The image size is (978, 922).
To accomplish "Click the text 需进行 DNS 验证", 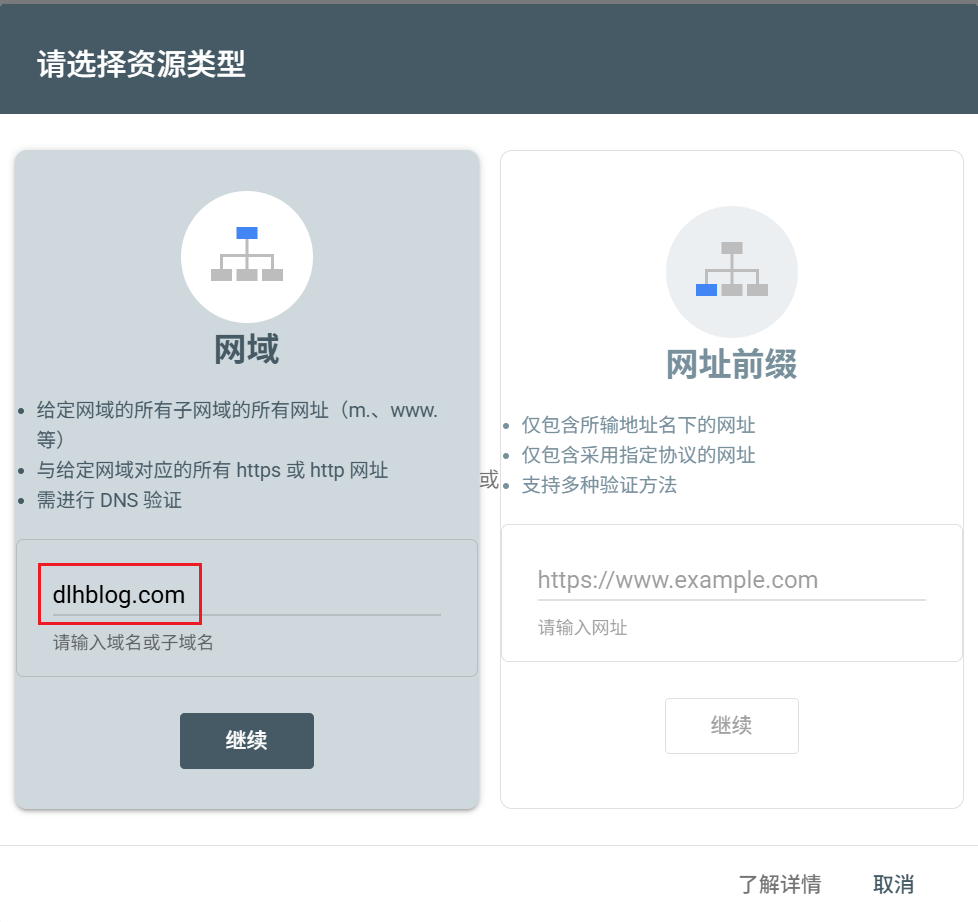I will pyautogui.click(x=109, y=500).
